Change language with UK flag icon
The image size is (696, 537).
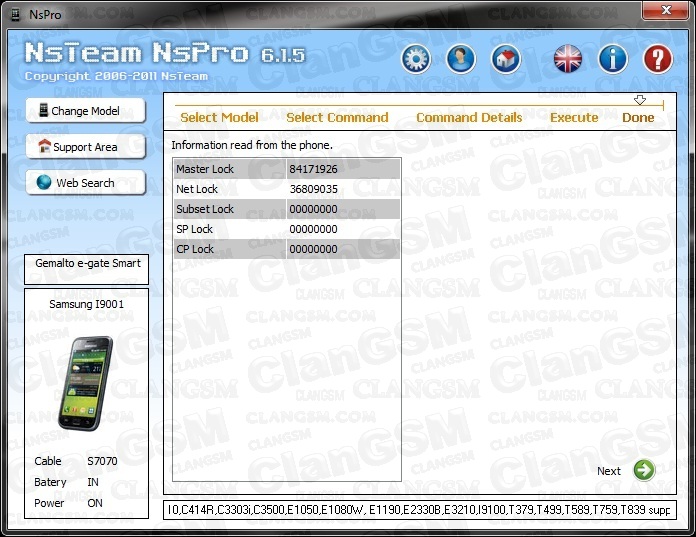pyautogui.click(x=568, y=59)
